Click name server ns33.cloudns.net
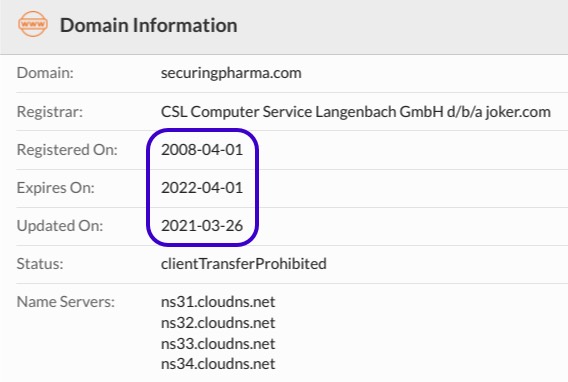Screen dimensions: 568x382 pos(218,344)
